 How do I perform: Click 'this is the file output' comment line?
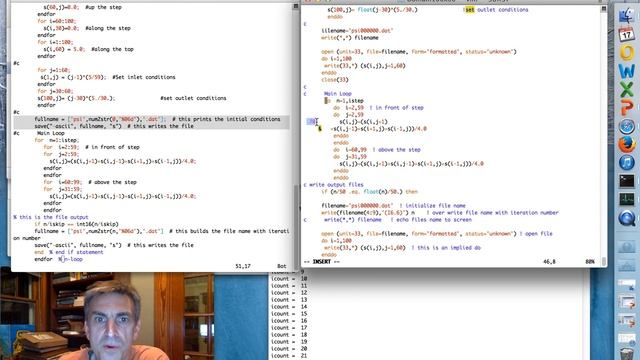pyautogui.click(x=51, y=217)
